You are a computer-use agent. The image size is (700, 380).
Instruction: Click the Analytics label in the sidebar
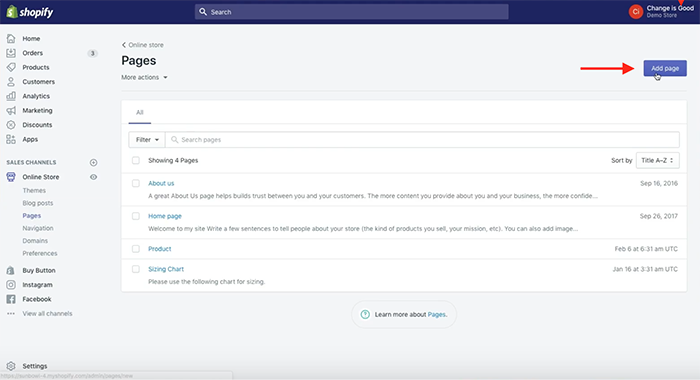coord(36,96)
